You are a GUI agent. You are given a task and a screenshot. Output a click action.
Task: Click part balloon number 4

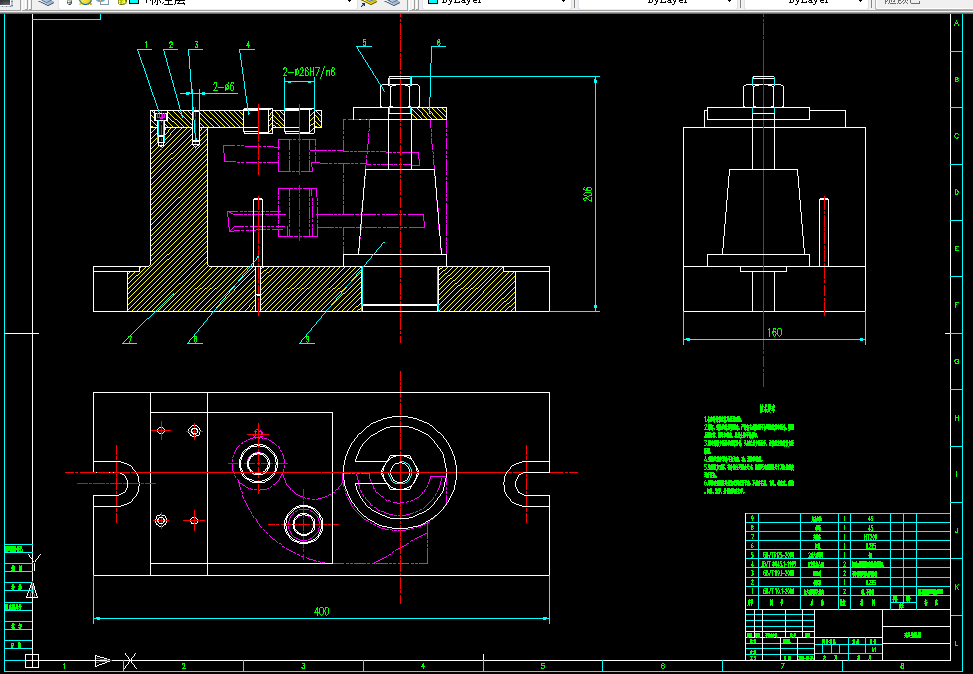click(x=248, y=45)
